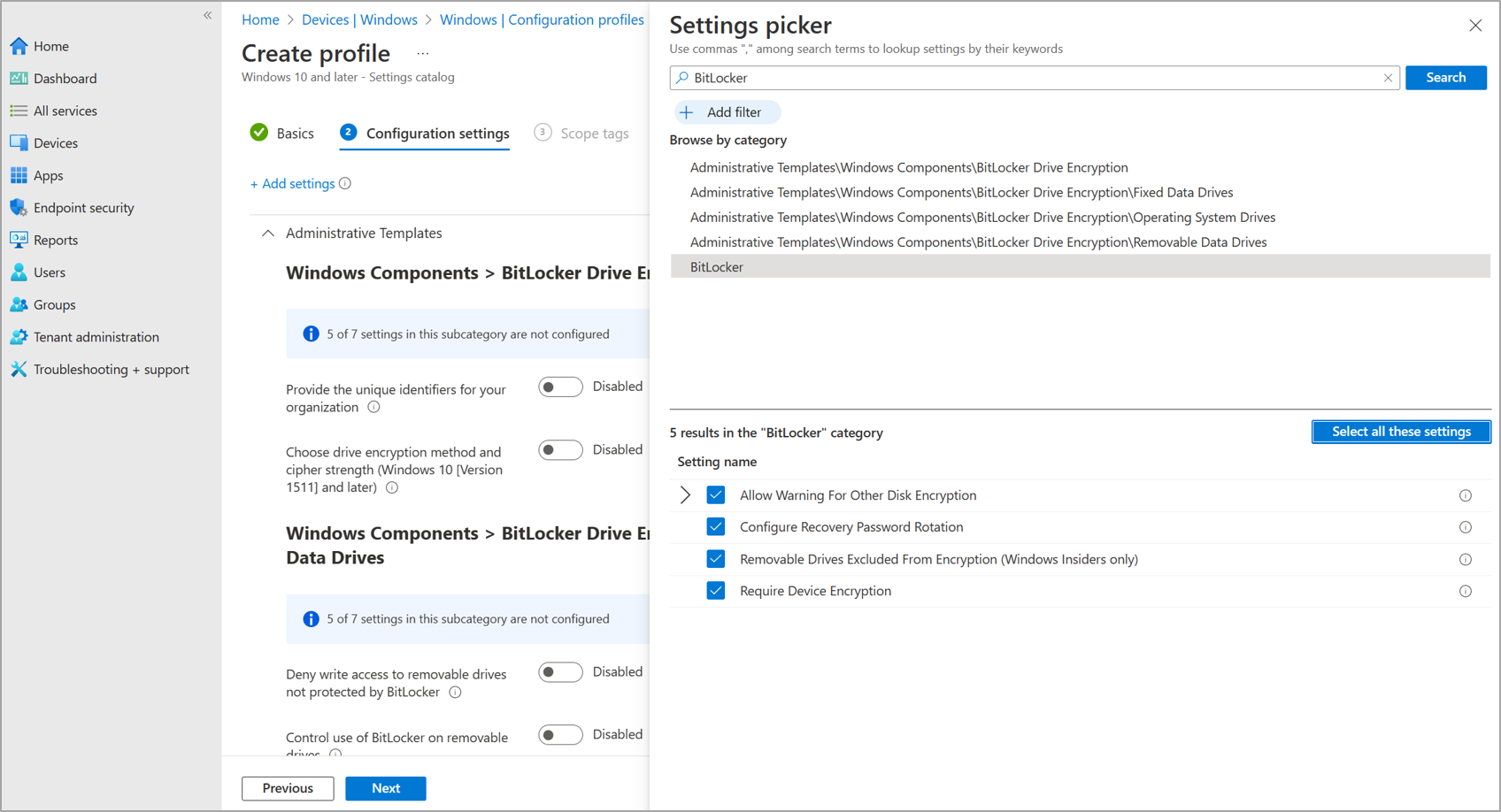Toggle the 'Provide the unique identifiers' switch
This screenshot has height=812, width=1501.
point(560,387)
